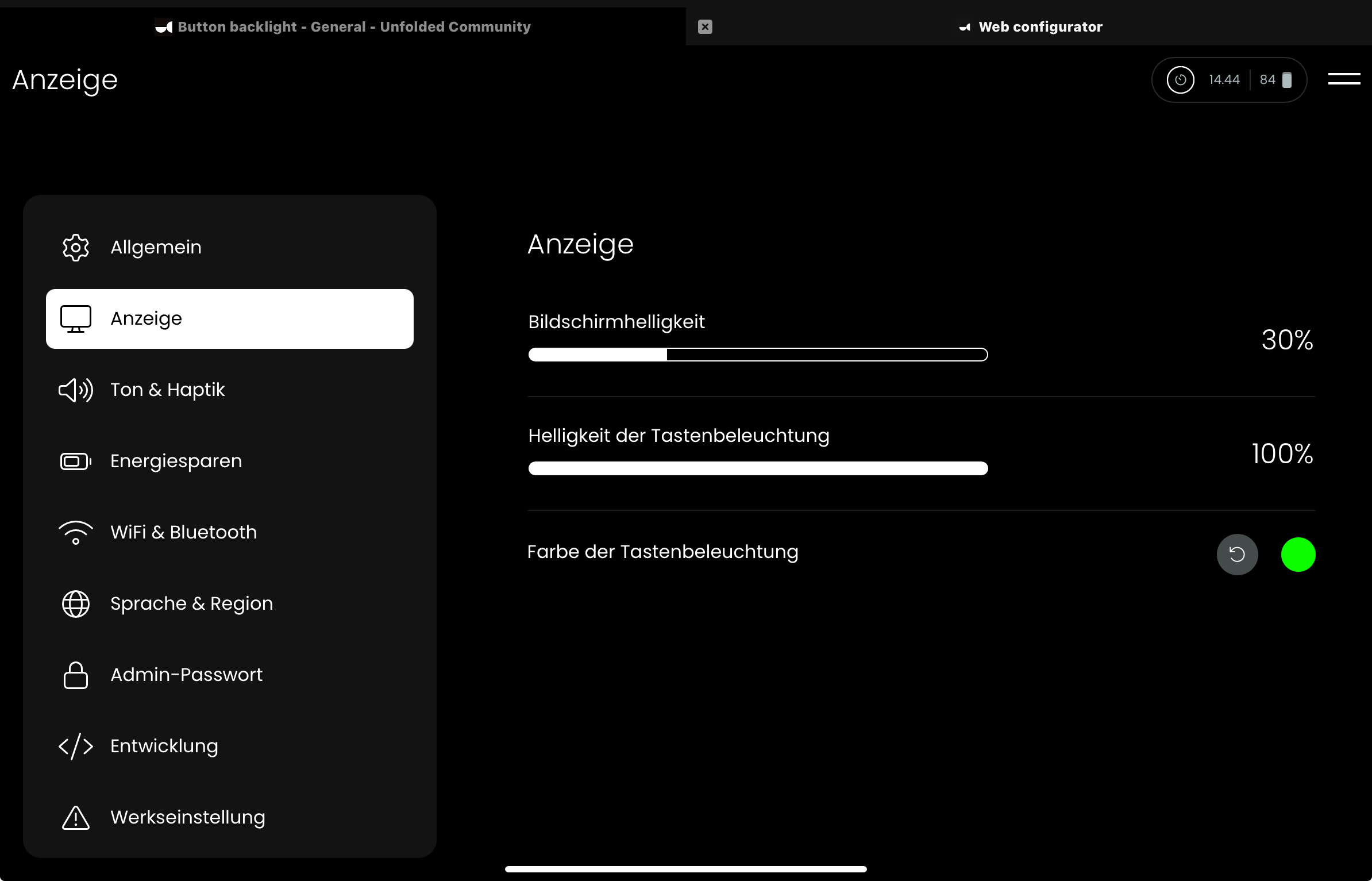
Task: Click the WiFi signal icon in the sidebar
Action: 76,533
